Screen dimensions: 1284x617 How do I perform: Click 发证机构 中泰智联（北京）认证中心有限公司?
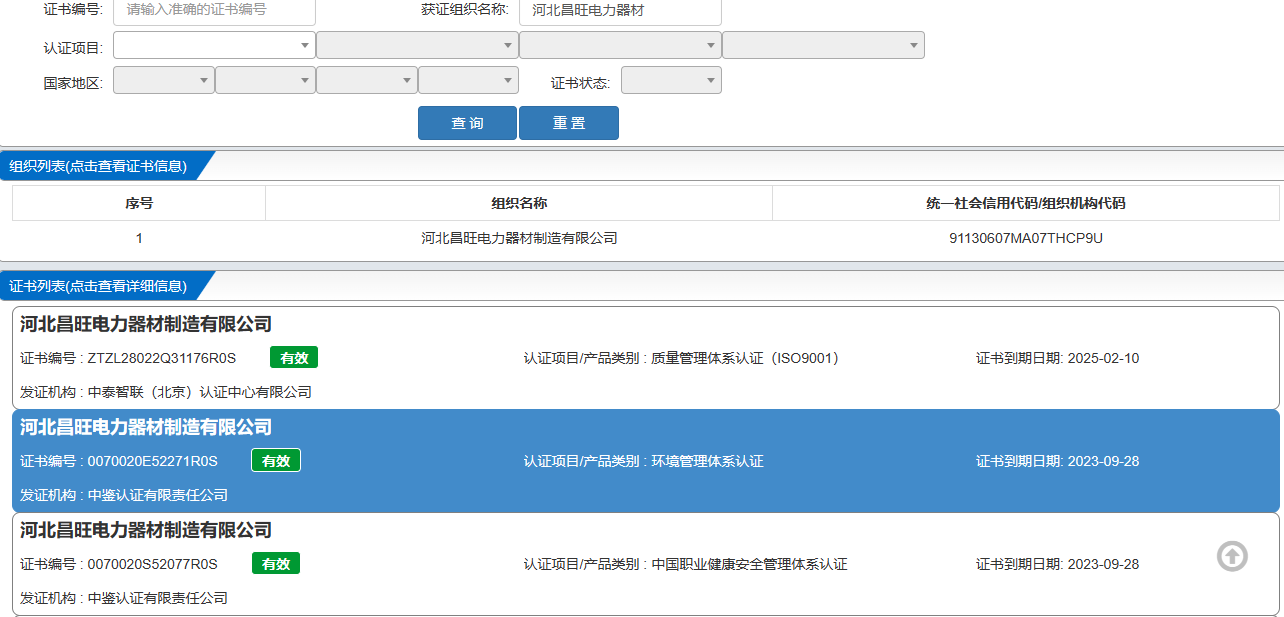point(166,392)
